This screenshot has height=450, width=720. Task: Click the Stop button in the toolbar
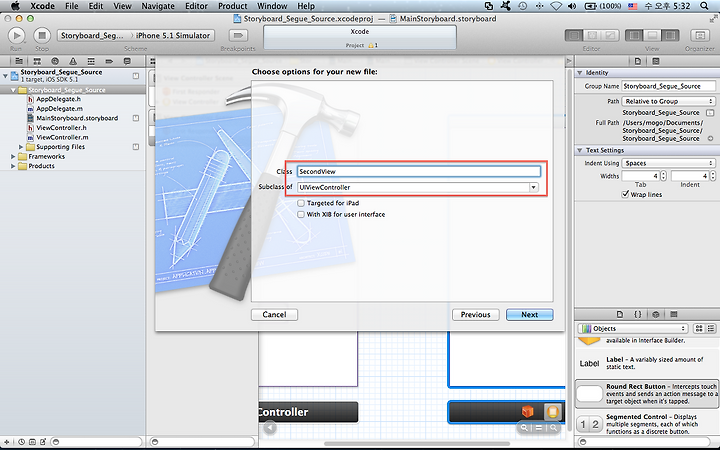coord(42,35)
